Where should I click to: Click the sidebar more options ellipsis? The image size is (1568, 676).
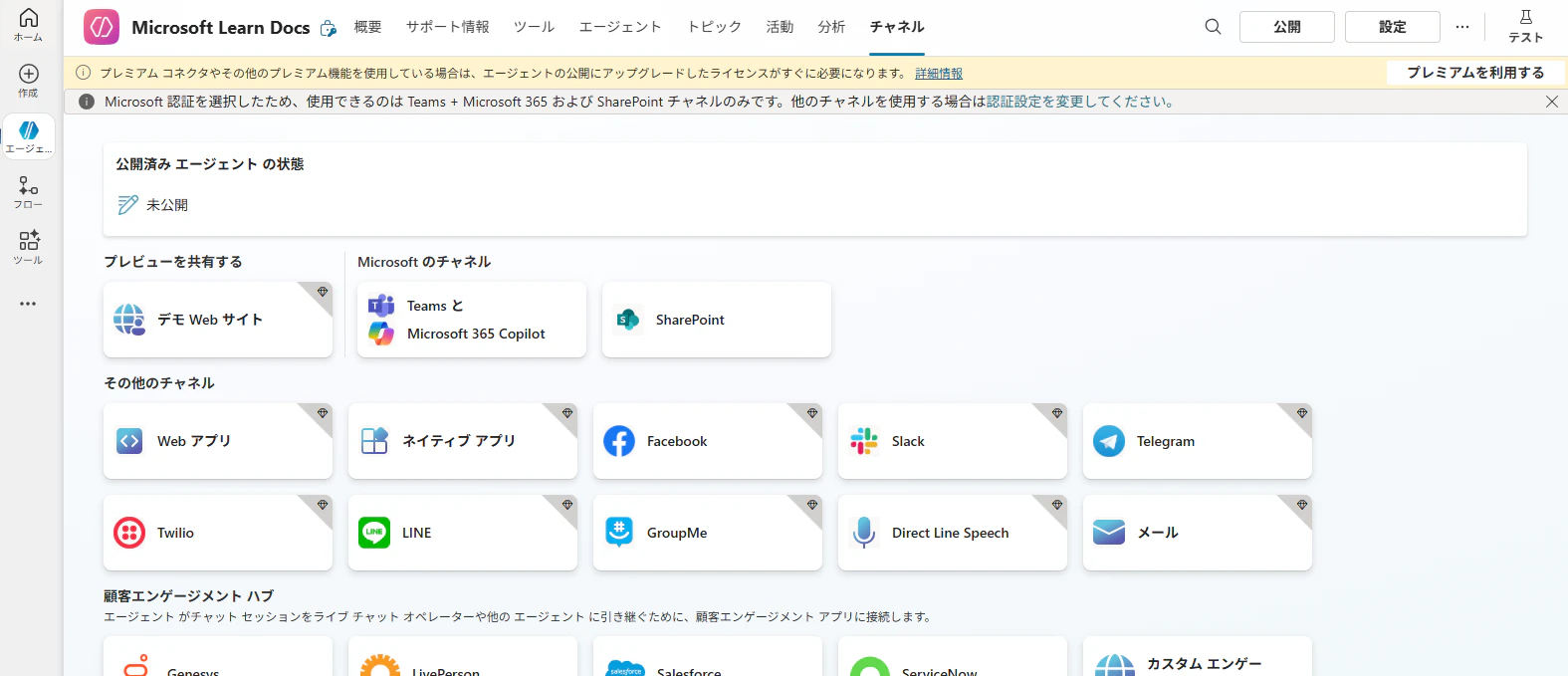point(28,304)
